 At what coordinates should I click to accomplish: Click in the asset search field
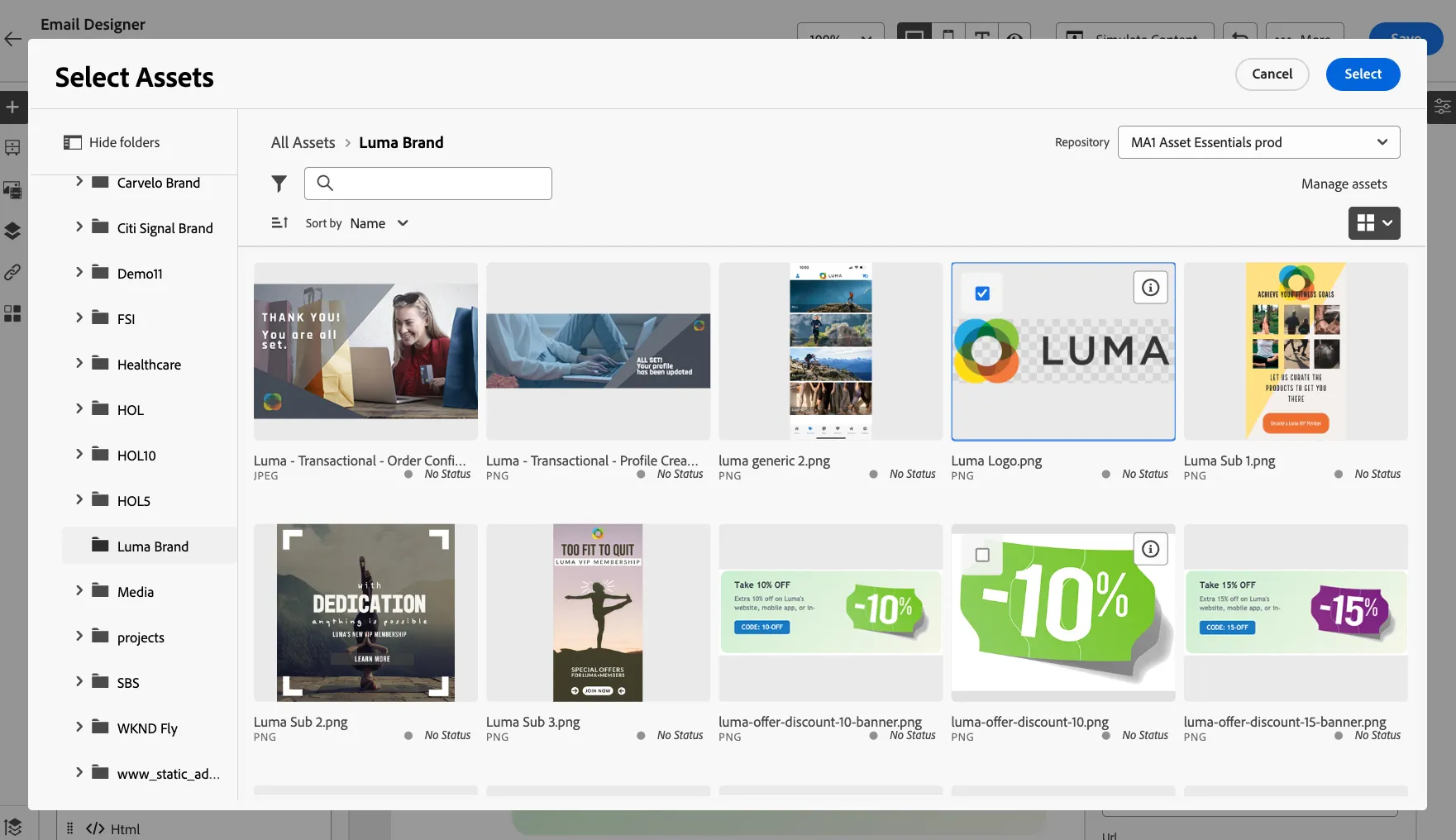pyautogui.click(x=428, y=184)
